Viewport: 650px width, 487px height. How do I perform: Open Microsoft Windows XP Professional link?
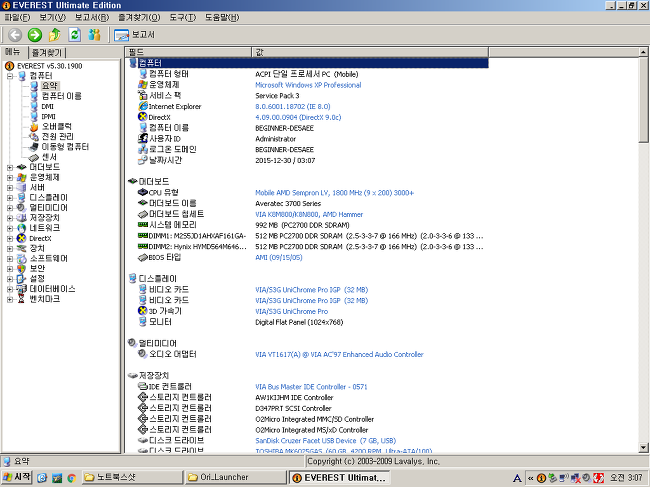pyautogui.click(x=308, y=85)
